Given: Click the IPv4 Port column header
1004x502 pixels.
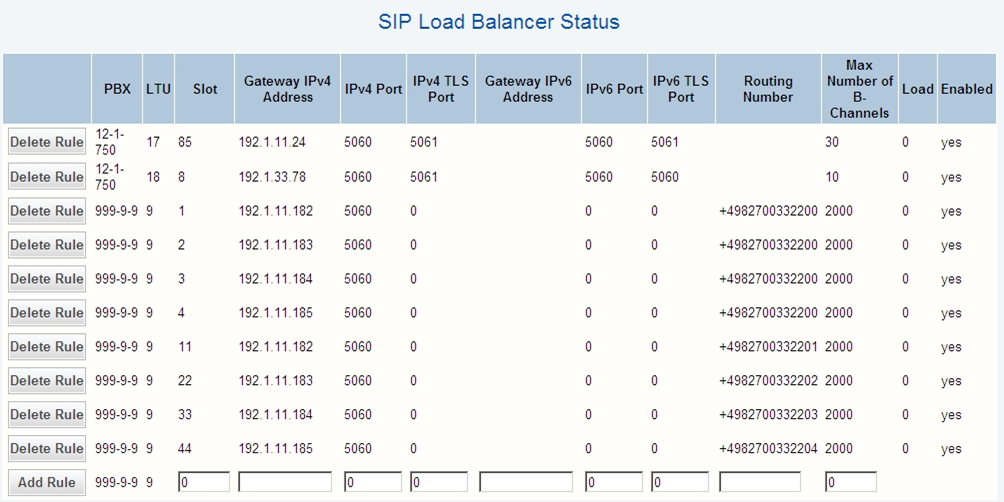Looking at the screenshot, I should 373,89.
